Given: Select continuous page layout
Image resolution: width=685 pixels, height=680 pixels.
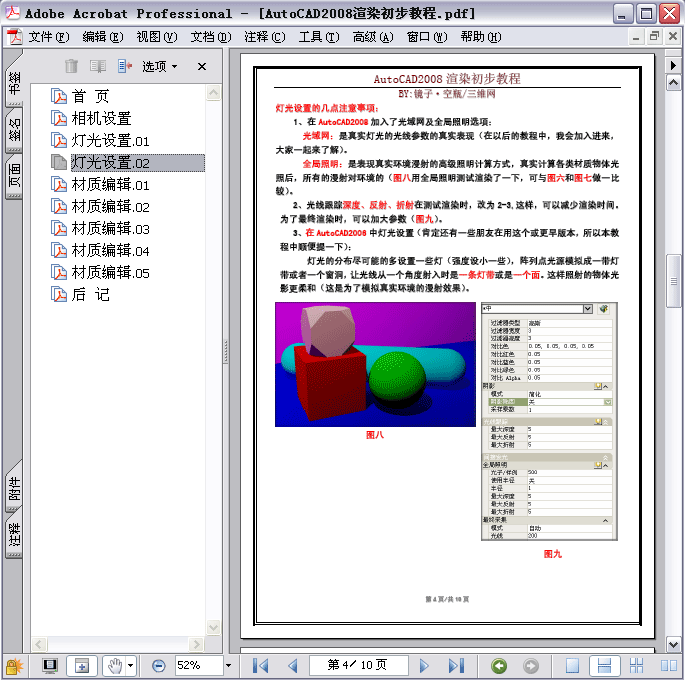Looking at the screenshot, I should [x=604, y=666].
